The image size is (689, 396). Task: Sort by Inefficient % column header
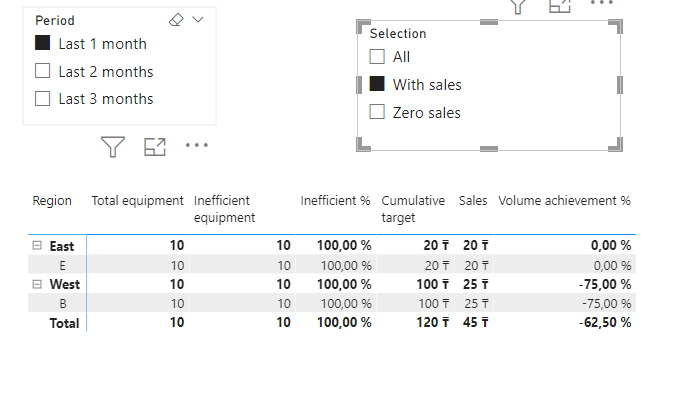pos(335,201)
